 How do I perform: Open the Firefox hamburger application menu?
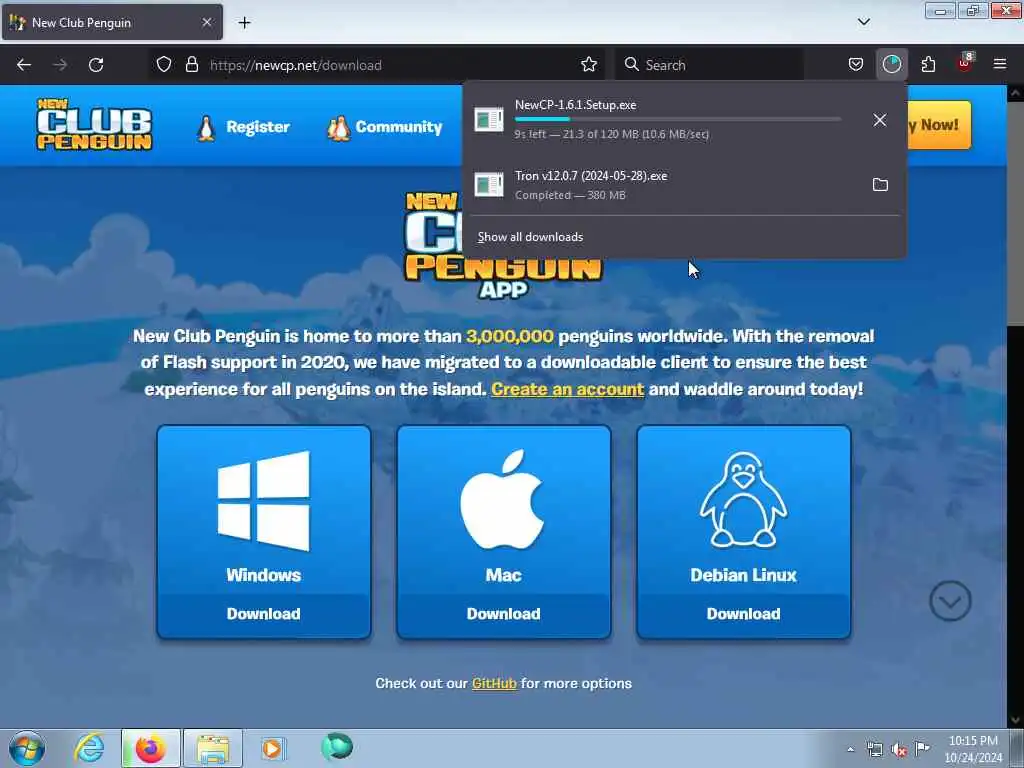(x=1000, y=65)
